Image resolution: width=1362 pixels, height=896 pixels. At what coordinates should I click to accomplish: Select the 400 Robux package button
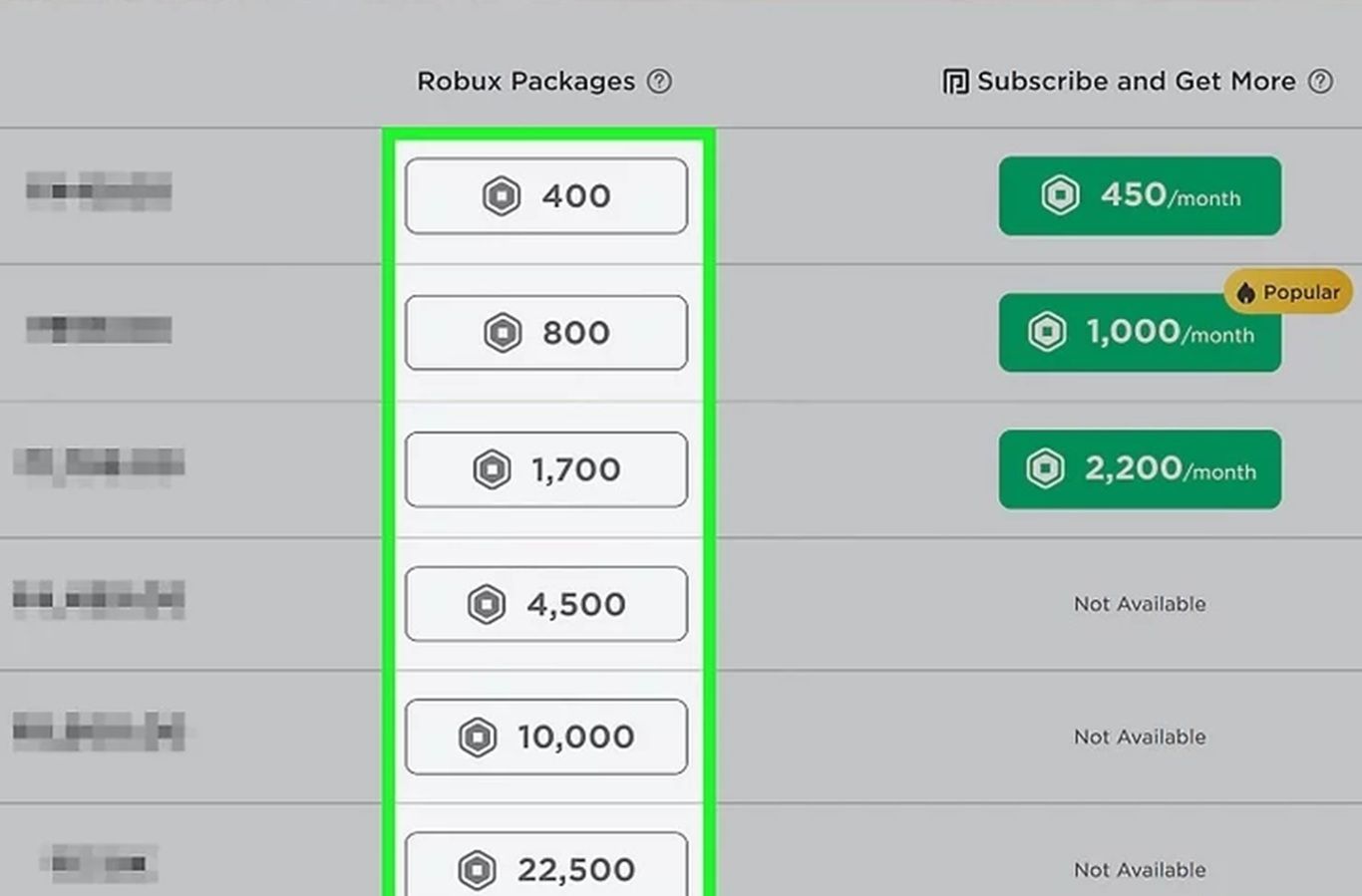pyautogui.click(x=546, y=195)
